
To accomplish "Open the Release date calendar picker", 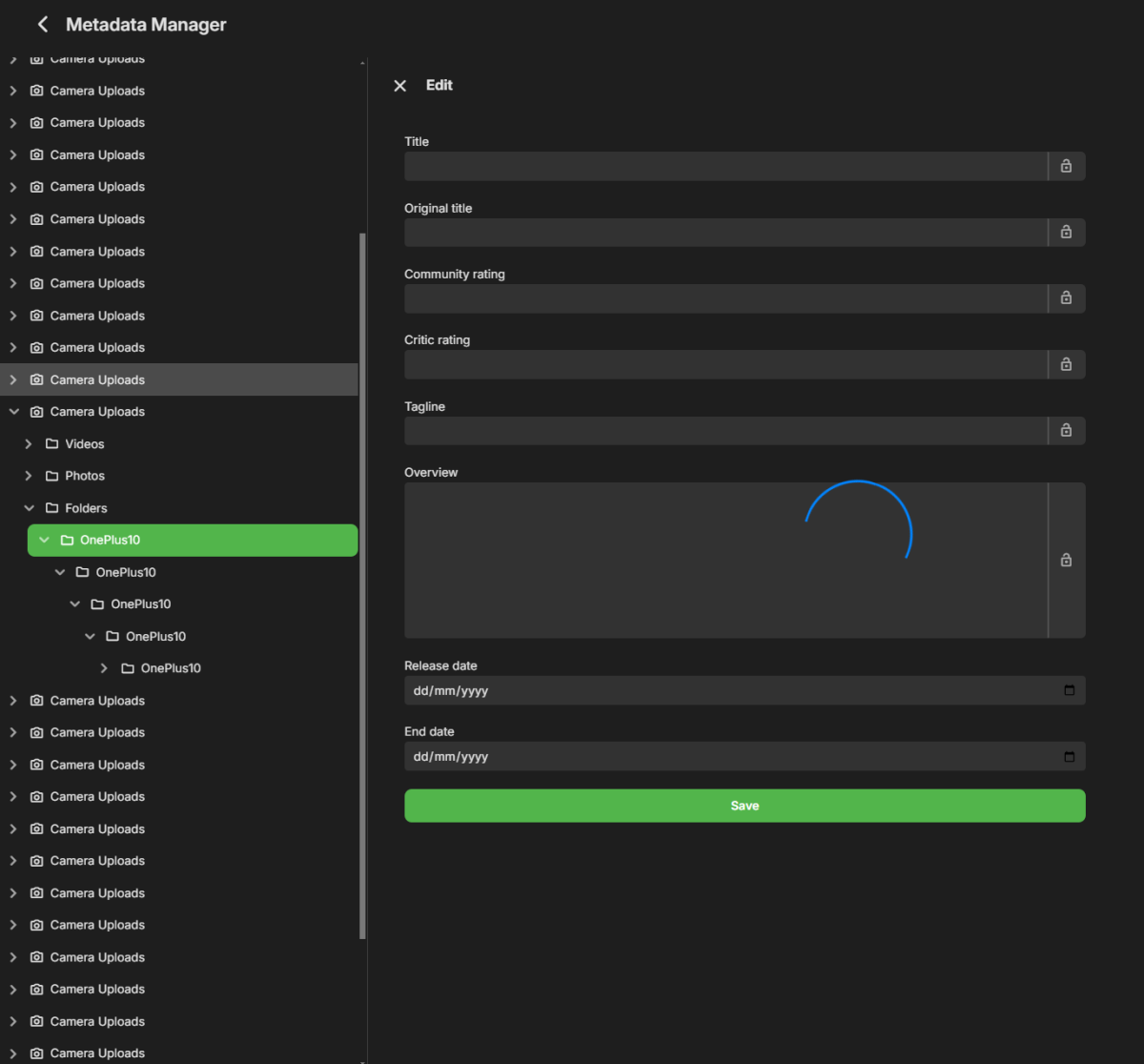I will pos(1069,690).
